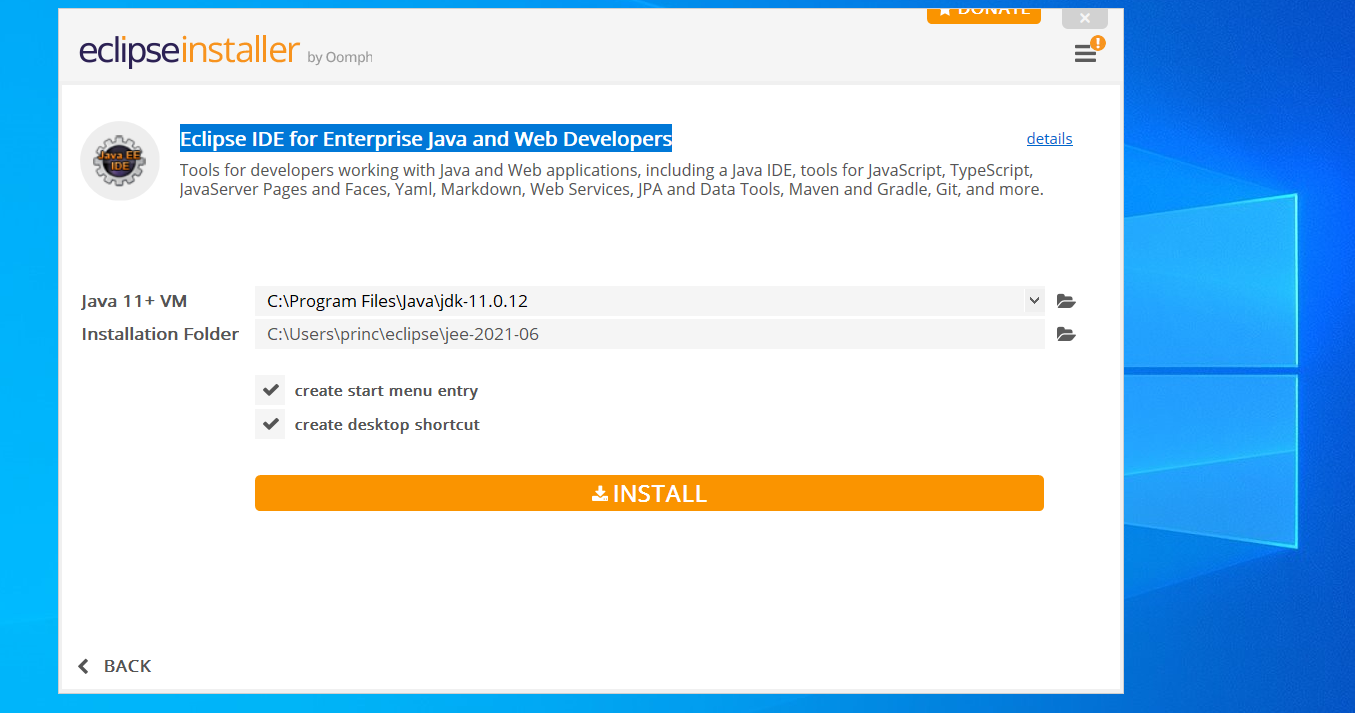
Task: Click the Installation Folder path field
Action: (x=650, y=334)
